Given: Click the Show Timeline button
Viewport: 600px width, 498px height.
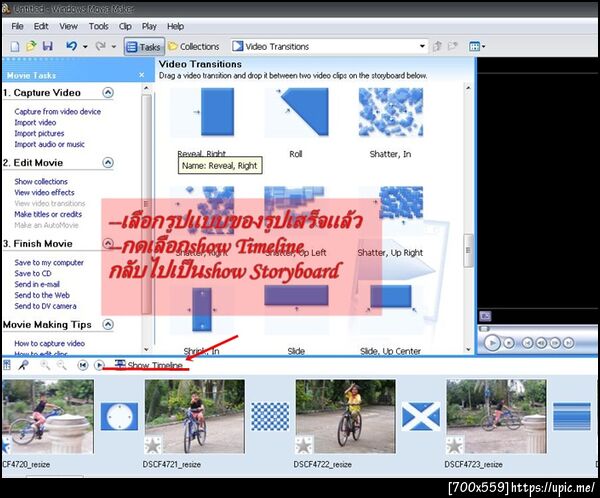Looking at the screenshot, I should [149, 365].
